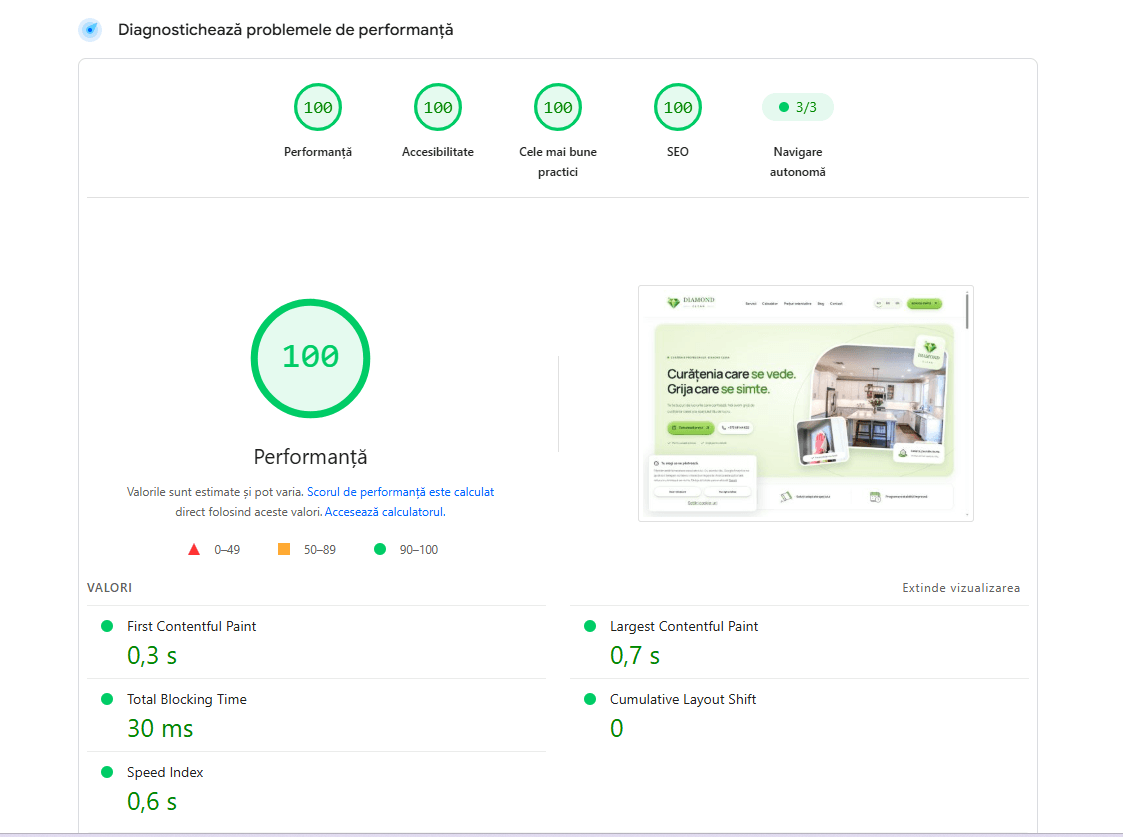Click the '0' Cumulative Layout Shift value
Screen dimensions: 1123x837
click(x=617, y=729)
